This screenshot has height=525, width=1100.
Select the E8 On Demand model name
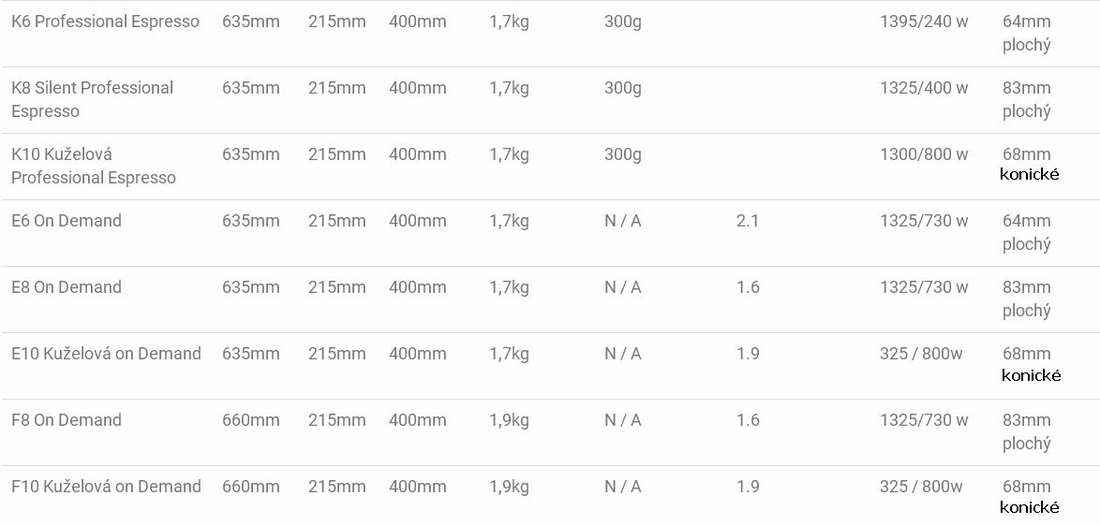click(67, 288)
